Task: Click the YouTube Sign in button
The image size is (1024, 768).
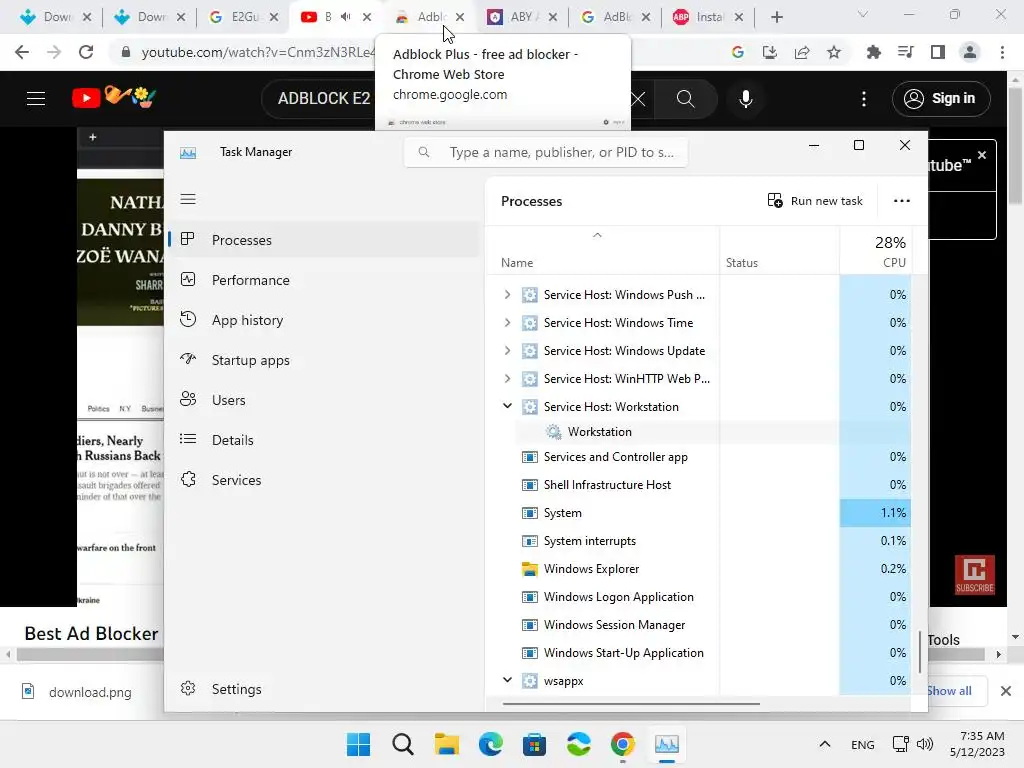Action: coord(941,99)
